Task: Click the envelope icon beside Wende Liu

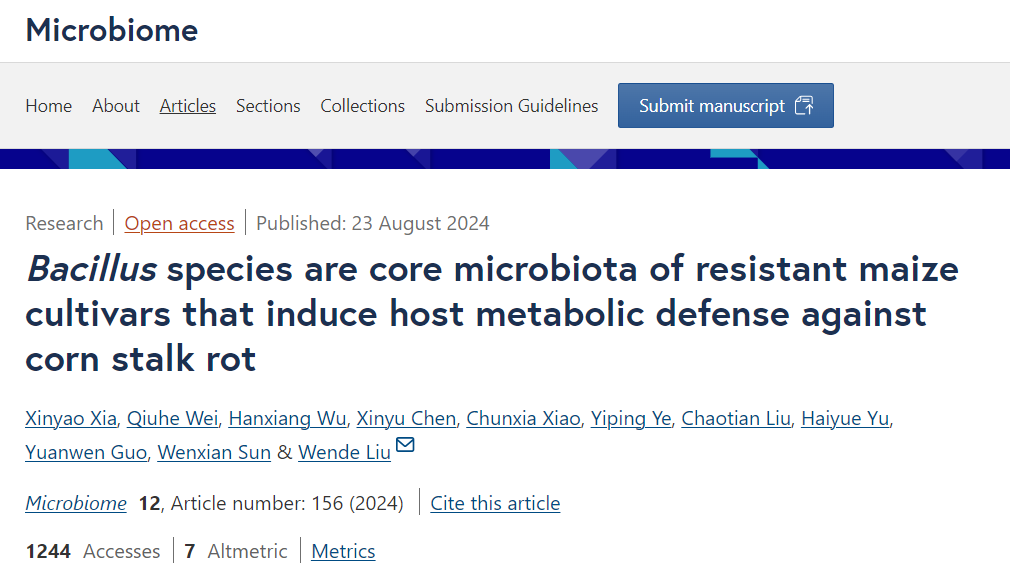Action: click(x=405, y=444)
